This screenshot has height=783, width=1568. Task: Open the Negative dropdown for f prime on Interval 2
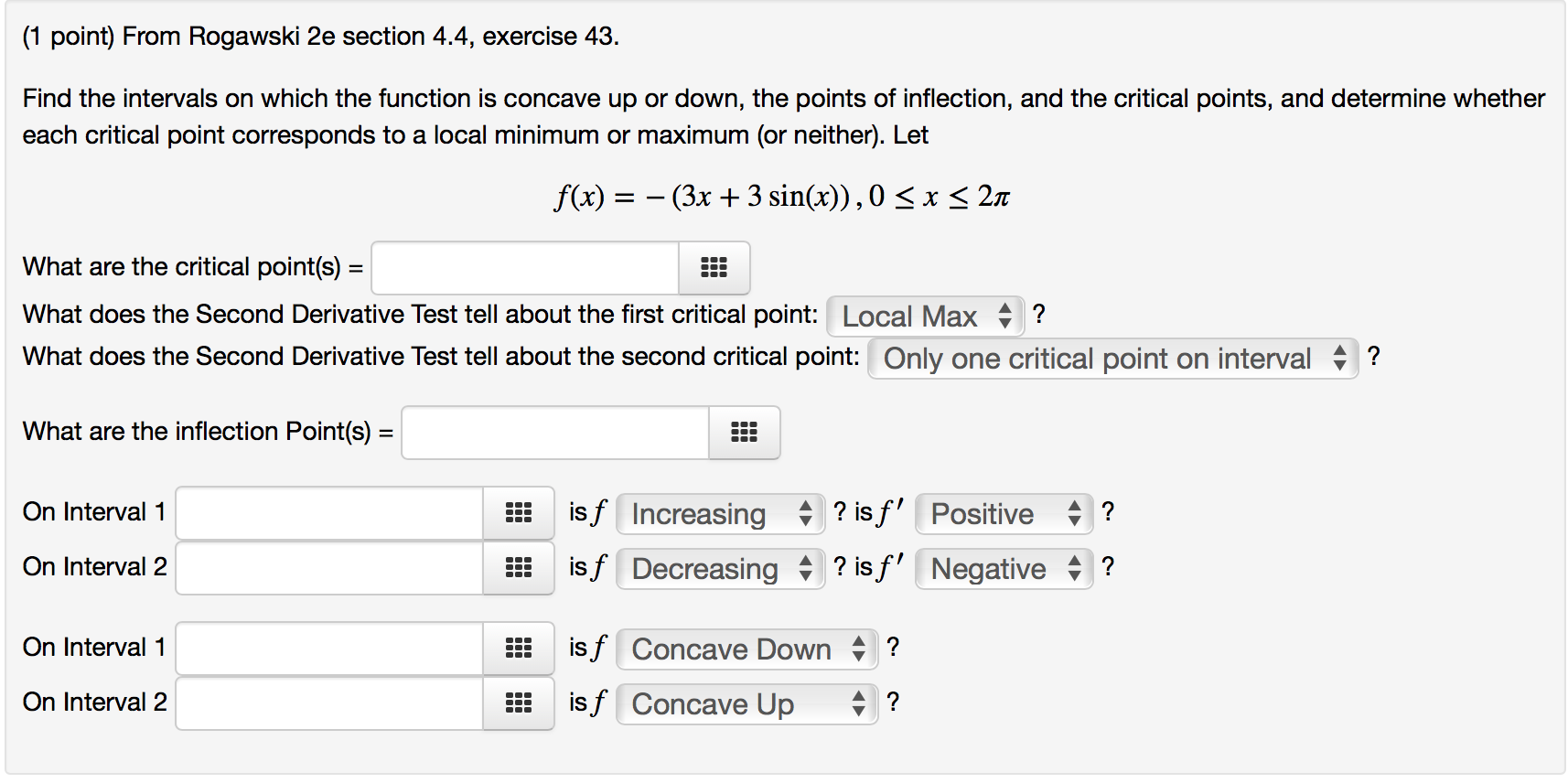(993, 568)
